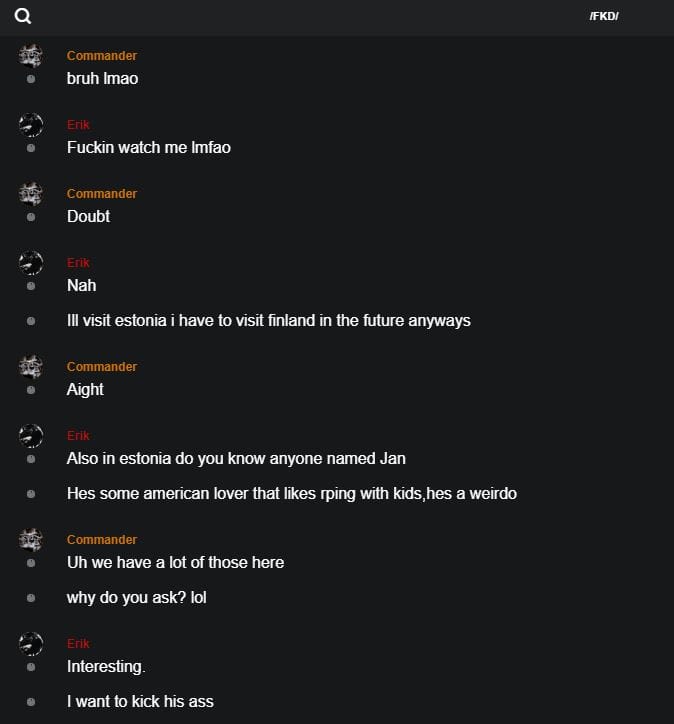Click Commander's avatar above the "Doubt" message

31,193
